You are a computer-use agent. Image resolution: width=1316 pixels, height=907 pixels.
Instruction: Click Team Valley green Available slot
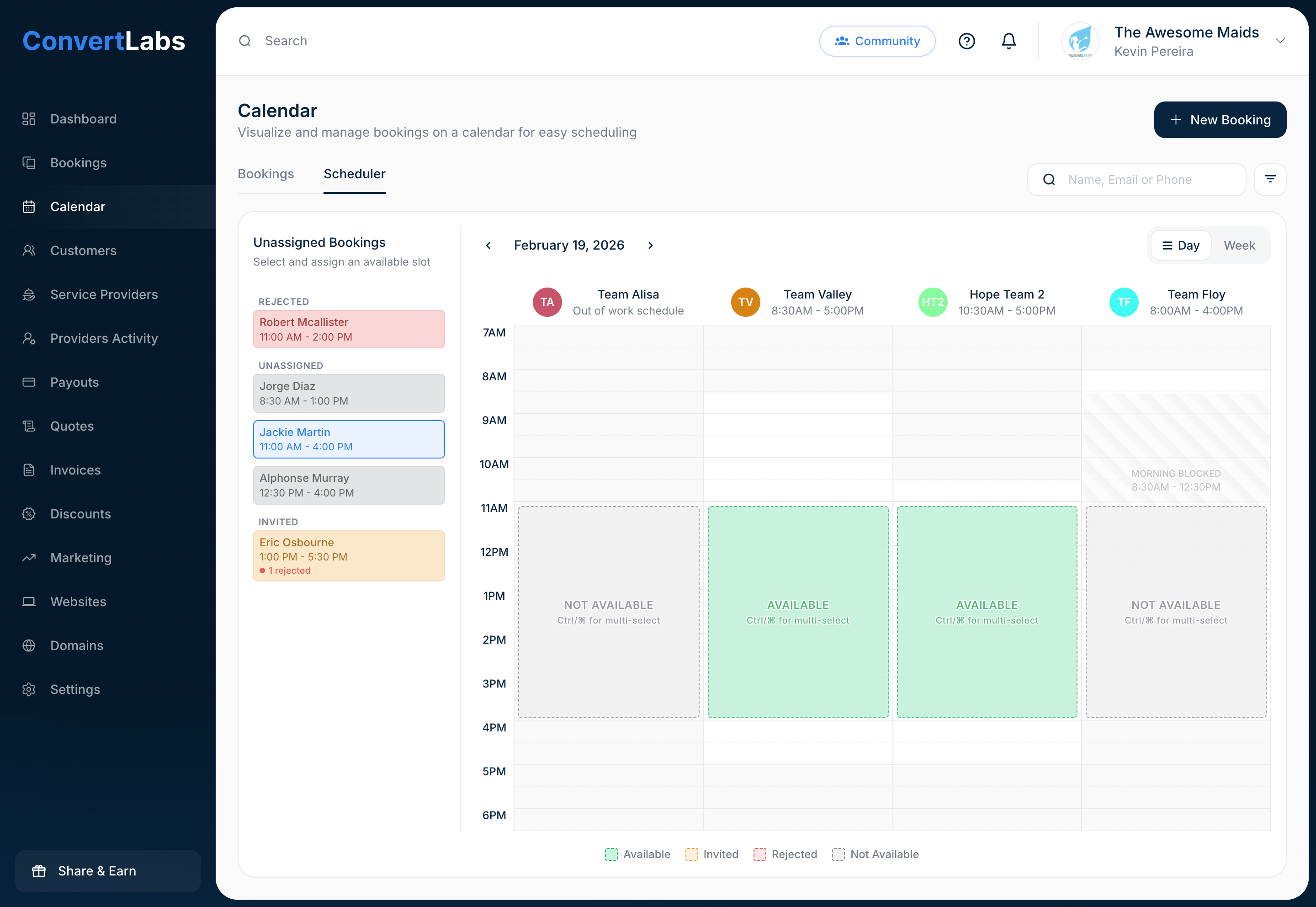[x=797, y=612]
